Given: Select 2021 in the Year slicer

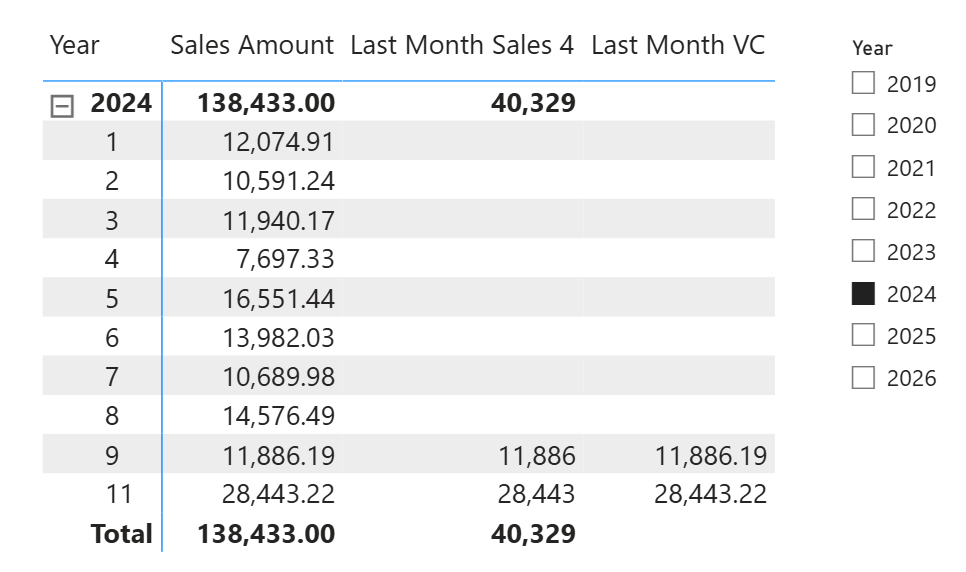Looking at the screenshot, I should coord(863,167).
